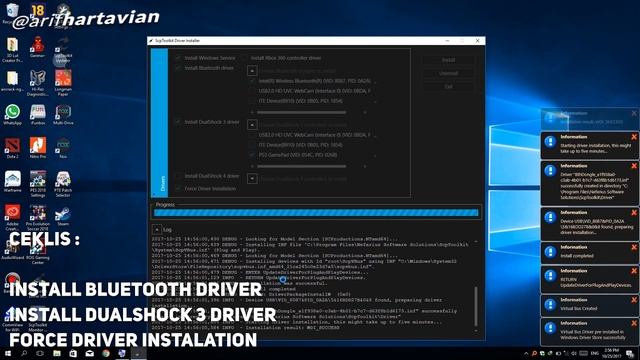Open the Longman Paper desktop shortcut

coord(63,83)
